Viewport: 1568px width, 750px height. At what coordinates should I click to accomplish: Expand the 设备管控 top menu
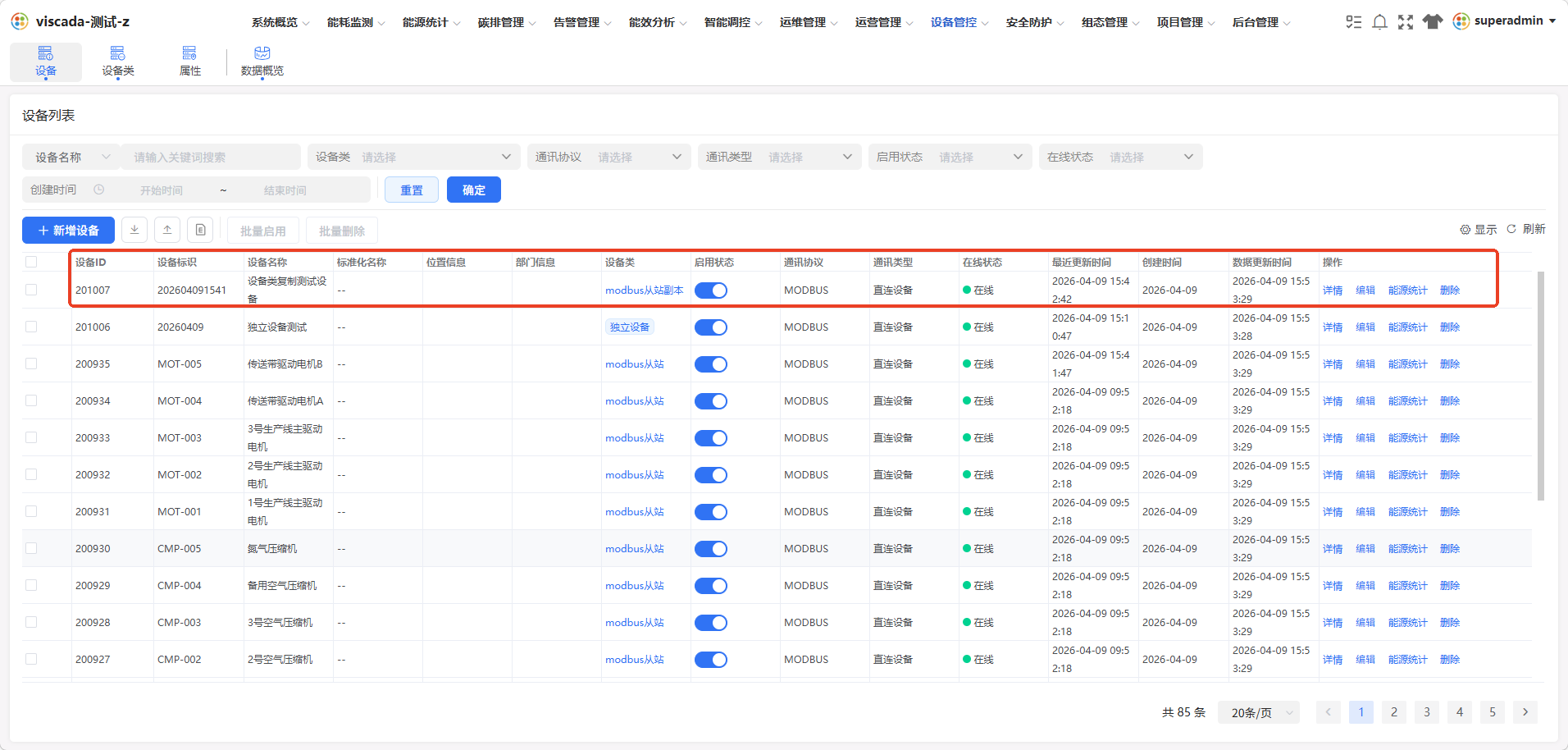959,22
